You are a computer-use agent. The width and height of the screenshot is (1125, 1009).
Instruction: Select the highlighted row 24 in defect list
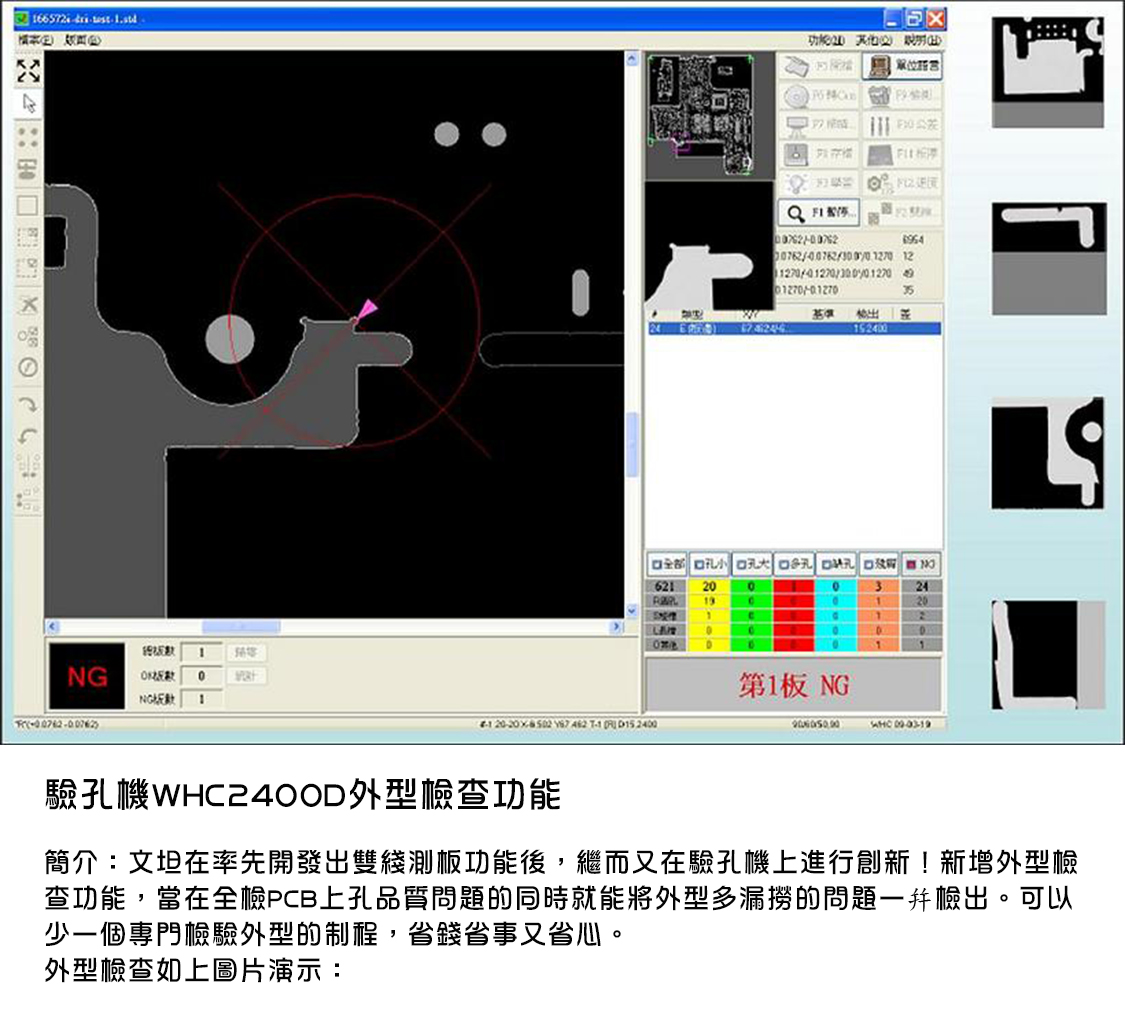pyautogui.click(x=794, y=328)
